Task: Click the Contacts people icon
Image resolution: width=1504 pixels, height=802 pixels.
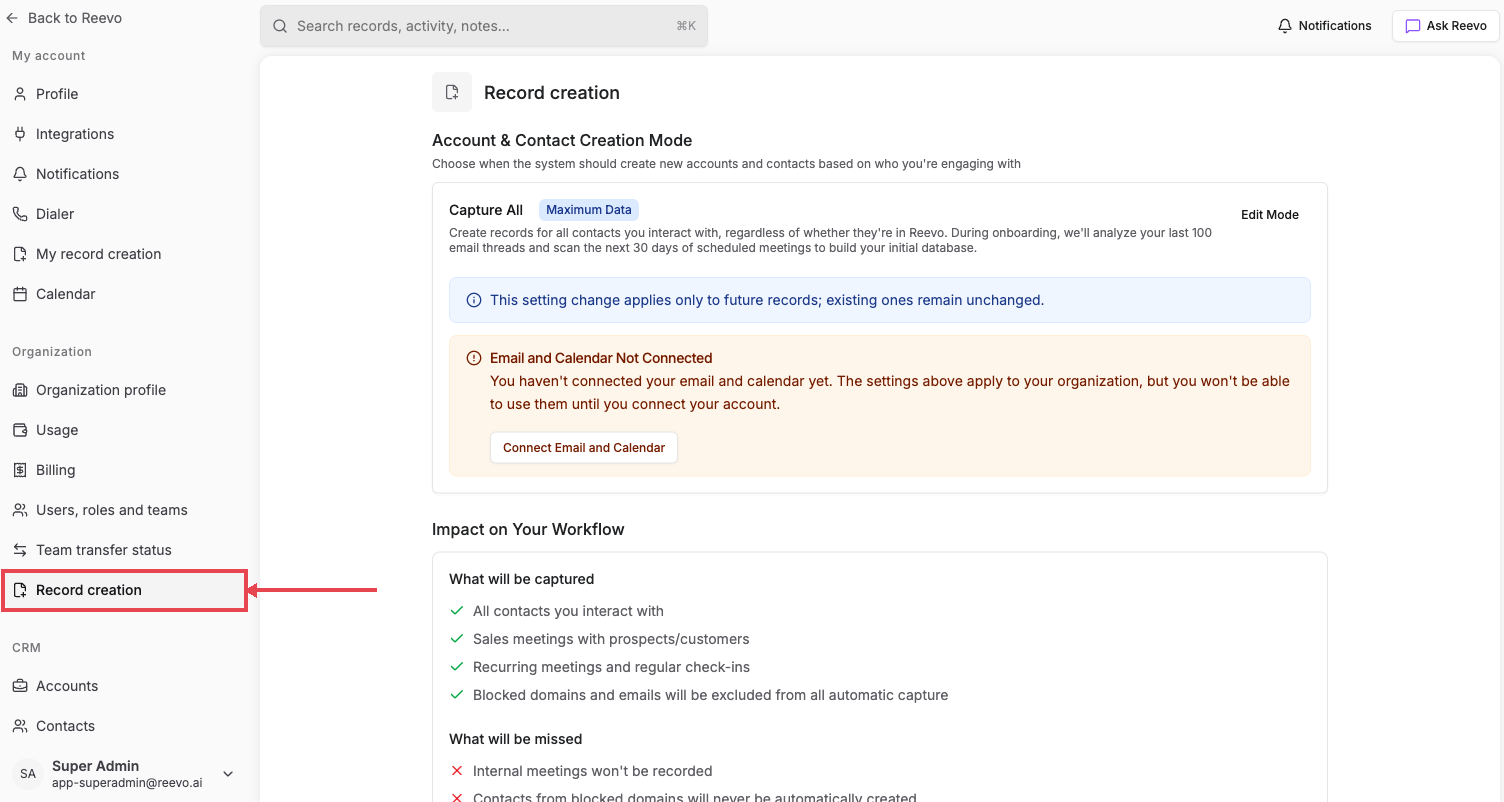Action: pos(20,726)
